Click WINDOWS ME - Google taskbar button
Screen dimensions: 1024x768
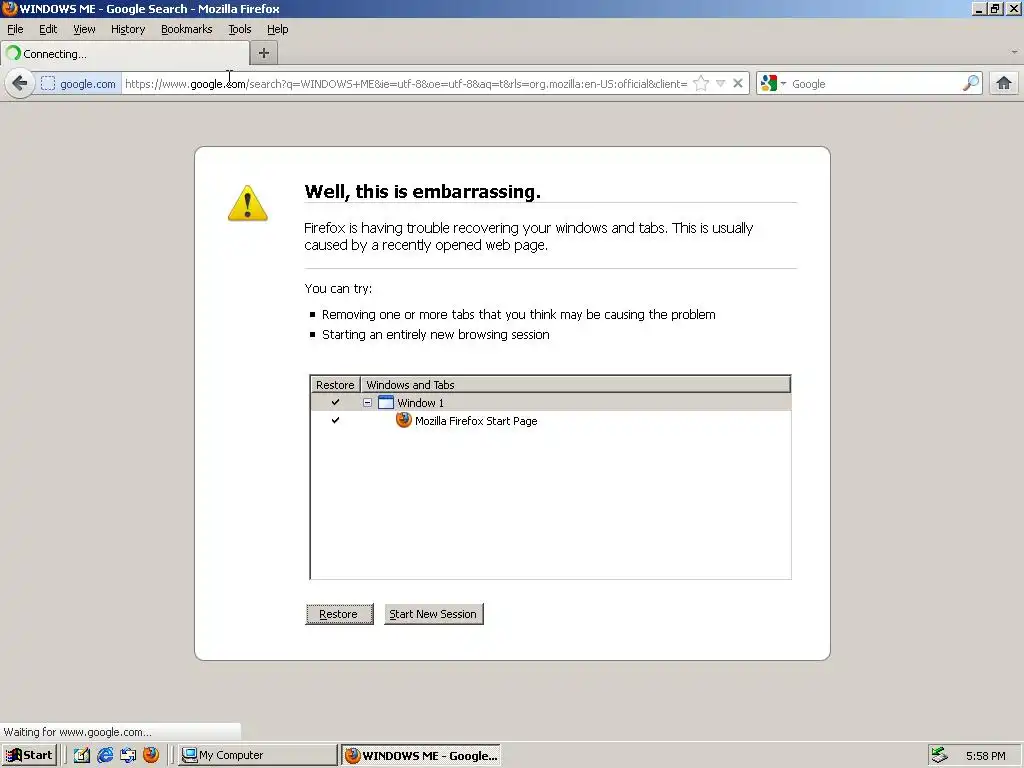point(421,755)
